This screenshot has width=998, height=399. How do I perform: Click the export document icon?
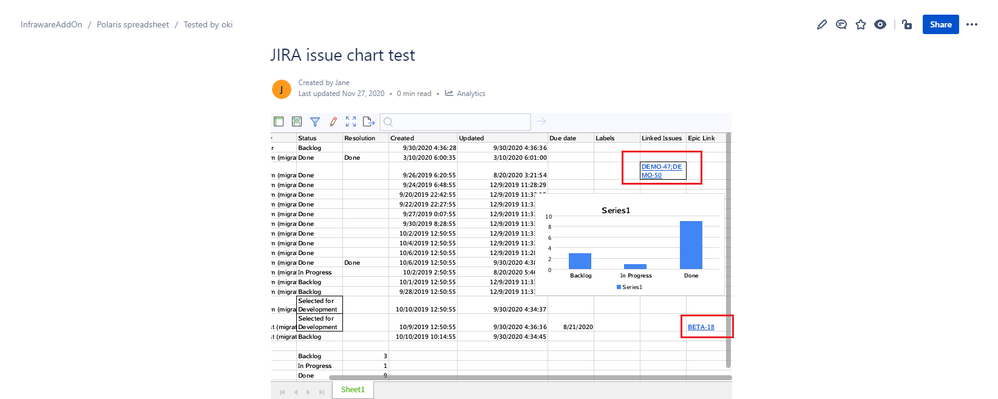pyautogui.click(x=369, y=122)
